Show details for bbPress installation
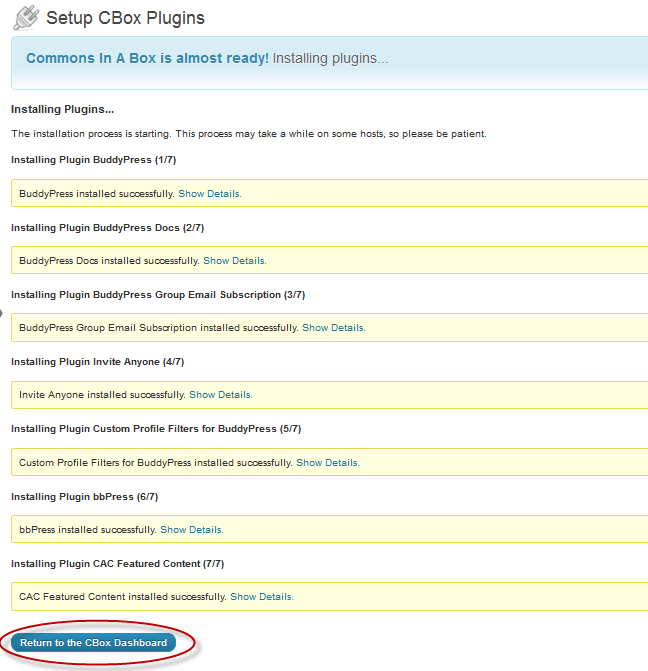 [192, 530]
